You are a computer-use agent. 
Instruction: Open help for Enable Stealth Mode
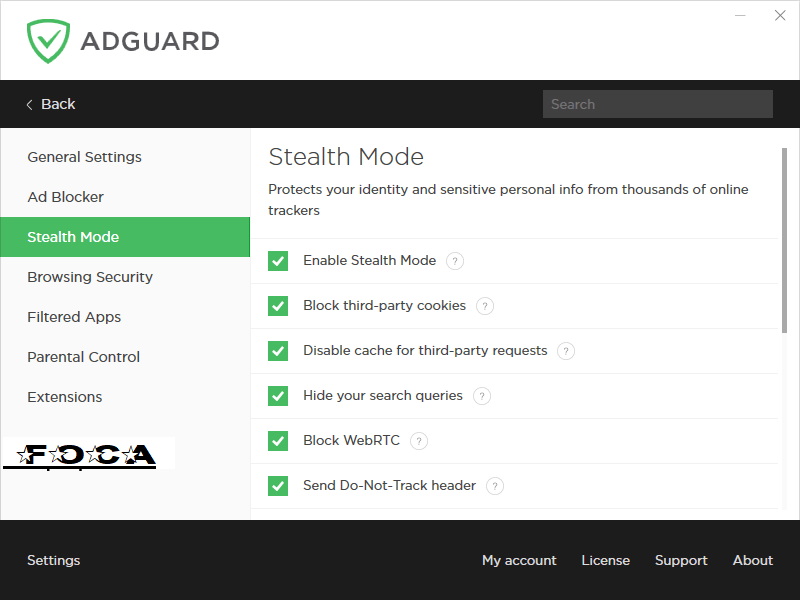(x=455, y=261)
